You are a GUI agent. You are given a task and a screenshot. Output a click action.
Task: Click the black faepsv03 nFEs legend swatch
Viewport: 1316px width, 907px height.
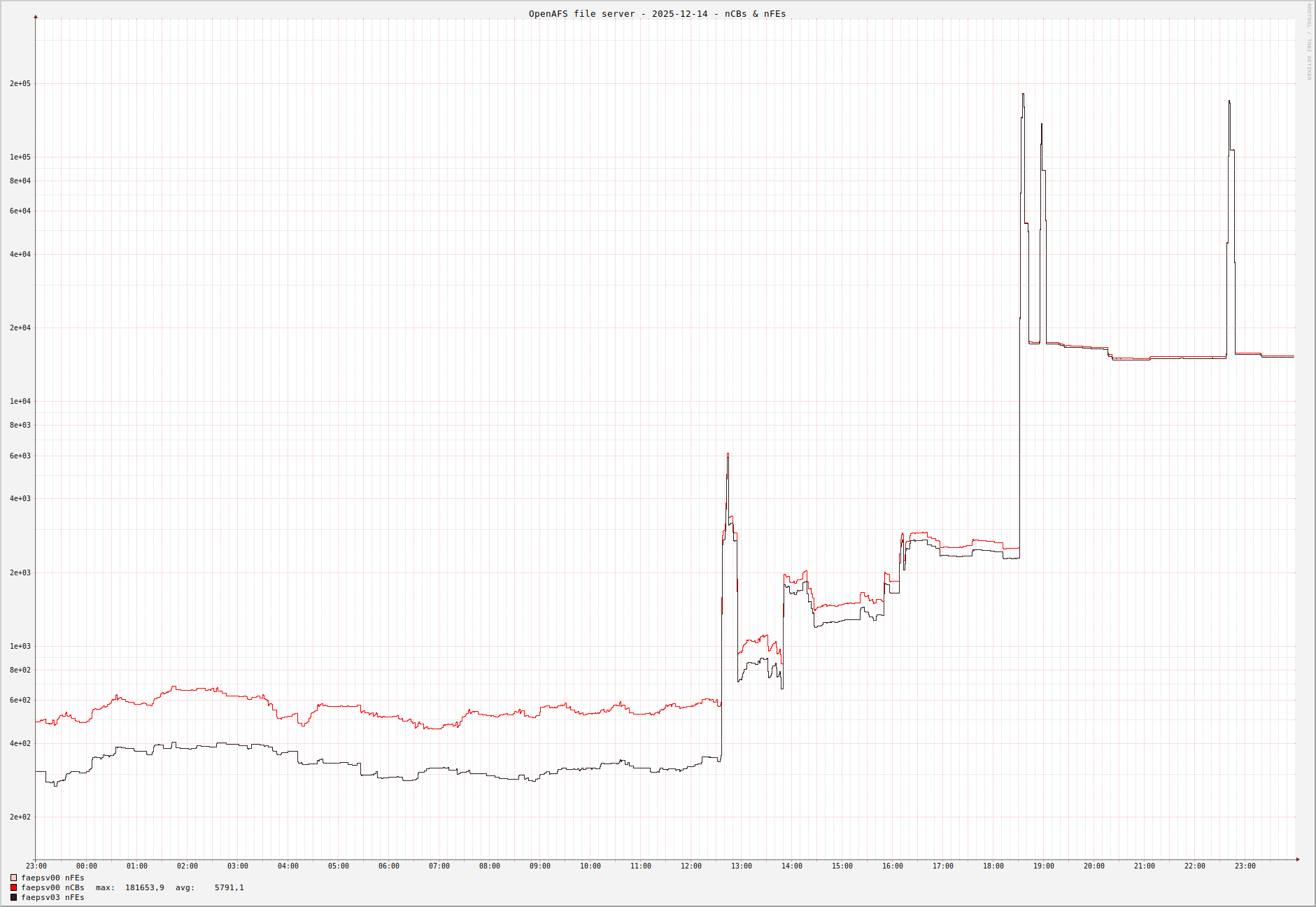[13, 897]
